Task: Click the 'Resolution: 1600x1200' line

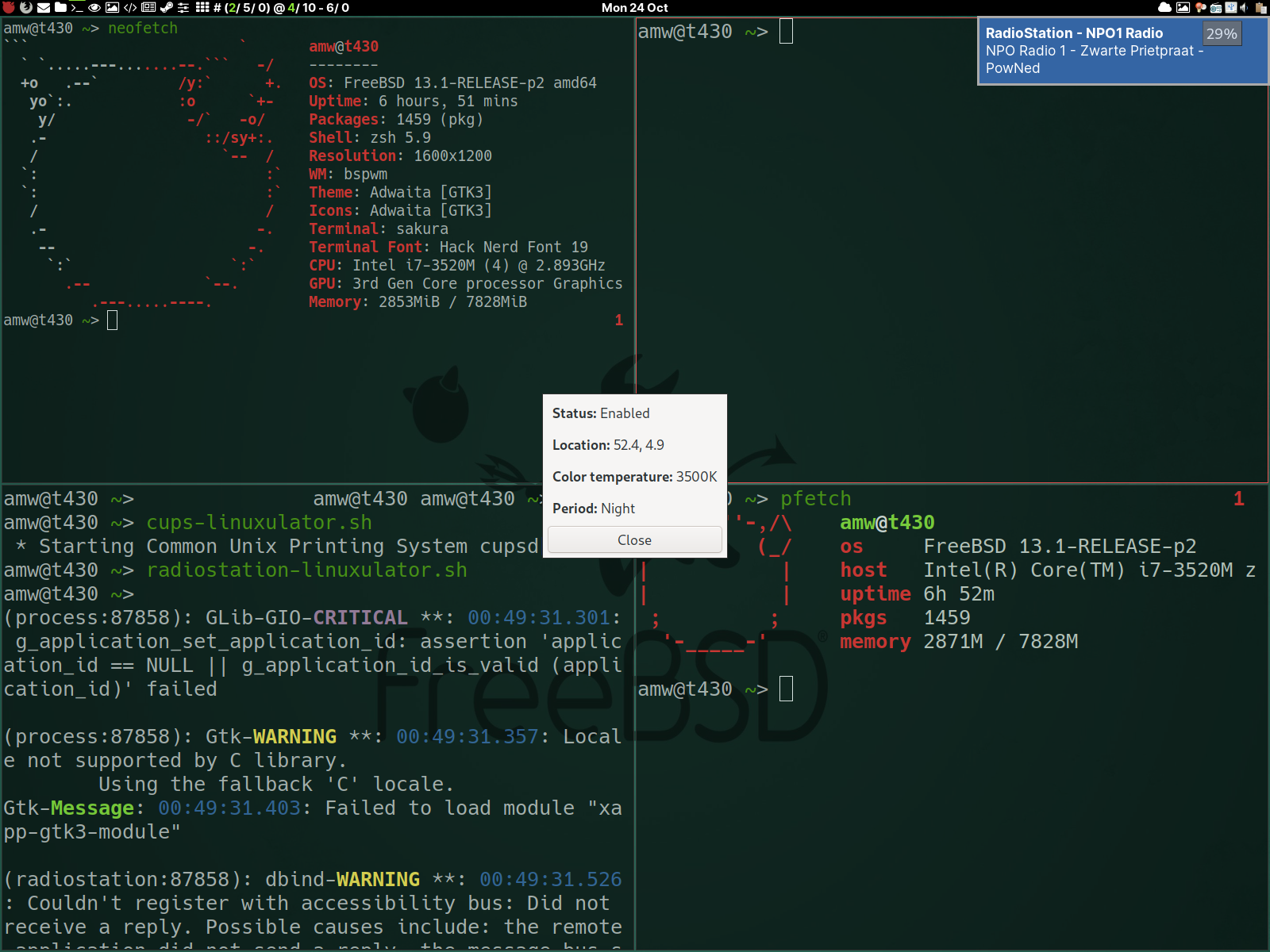Action: click(400, 155)
